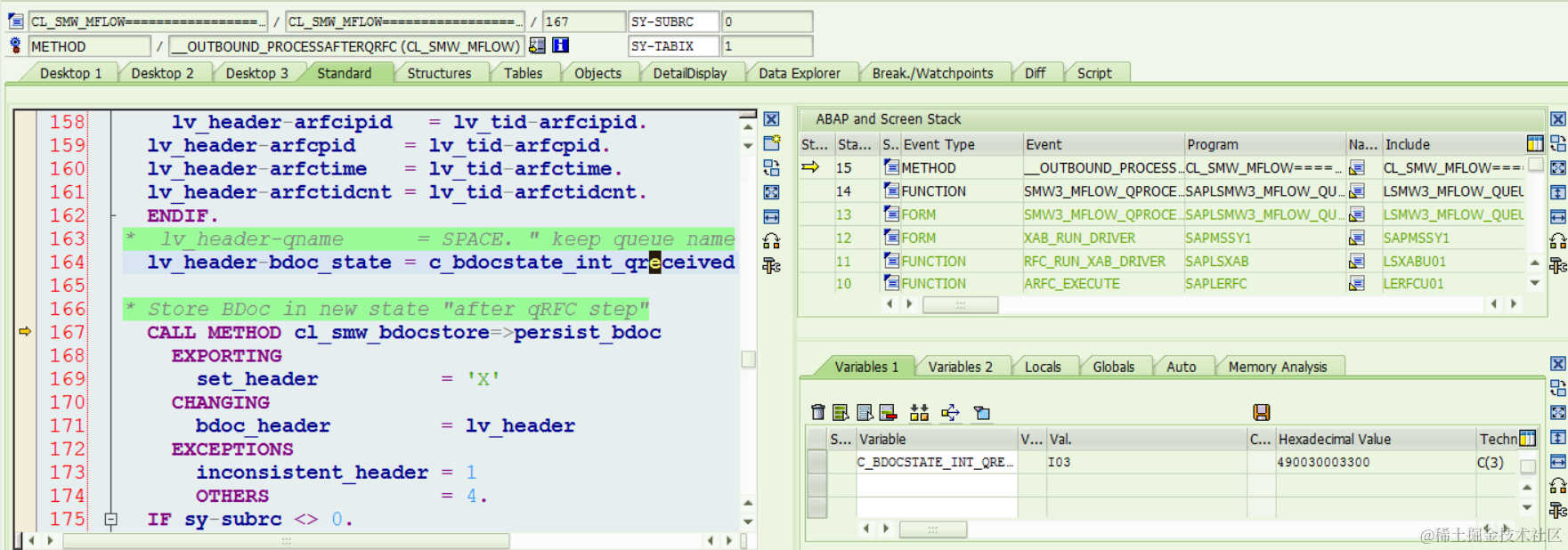
Task: Open Services of the source code tool
Action: tap(771, 240)
